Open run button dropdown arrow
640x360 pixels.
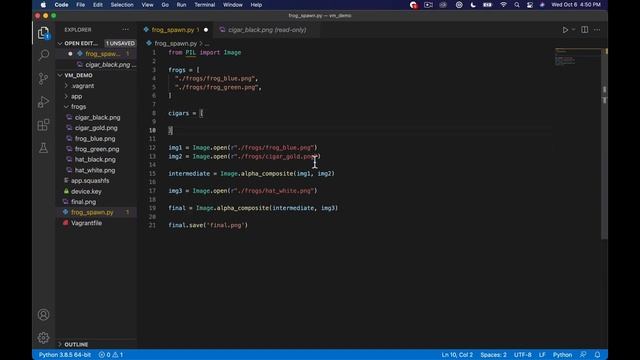coord(573,30)
